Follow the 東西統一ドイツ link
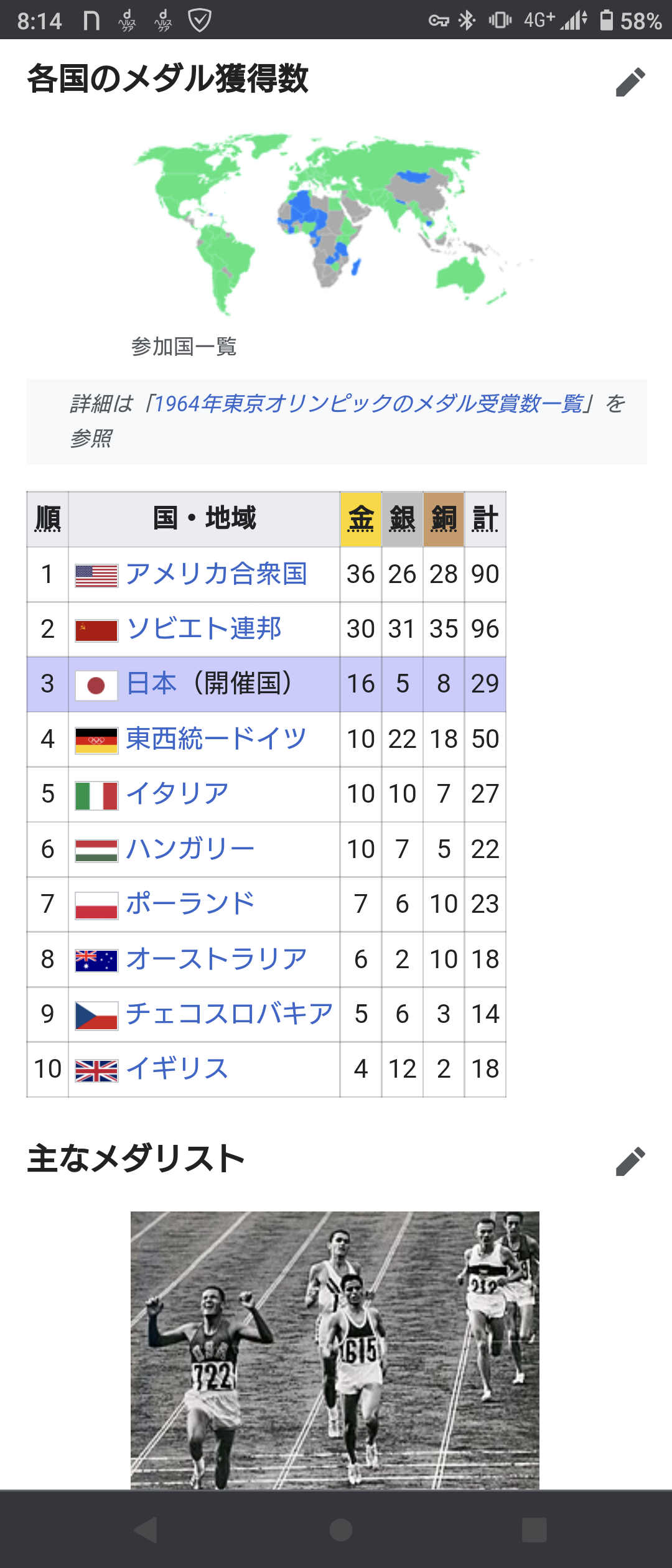The image size is (672, 1568). tap(217, 739)
